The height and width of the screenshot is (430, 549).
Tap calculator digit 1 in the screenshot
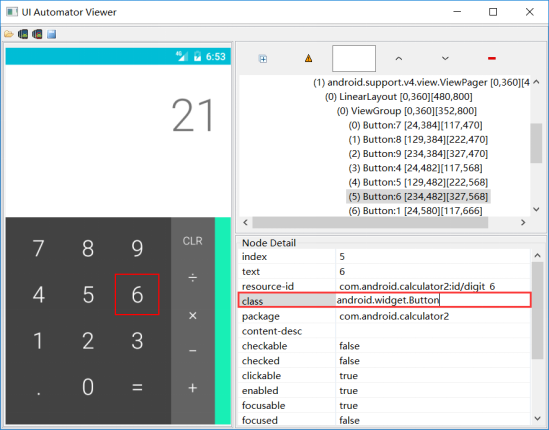[x=39, y=341]
